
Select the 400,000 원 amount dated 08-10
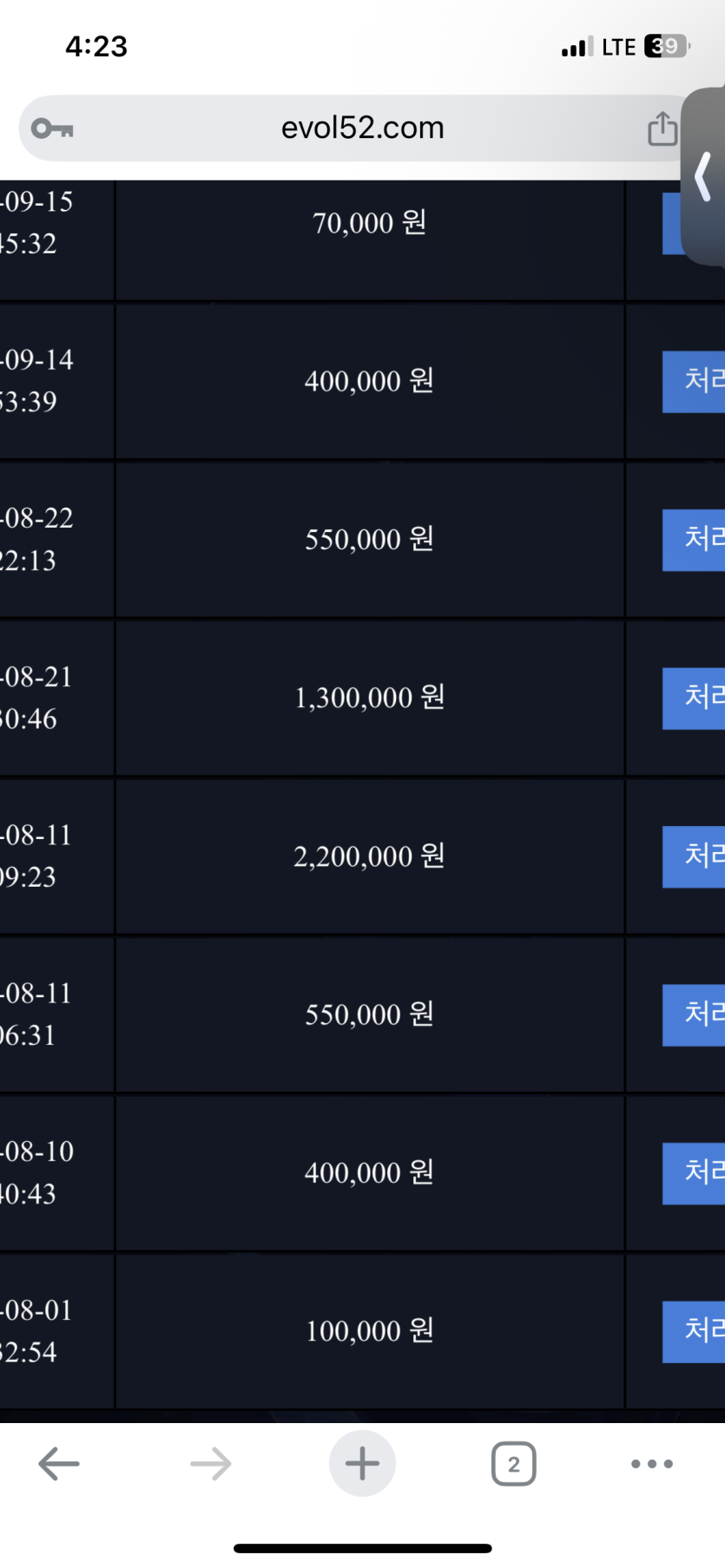tap(369, 1173)
